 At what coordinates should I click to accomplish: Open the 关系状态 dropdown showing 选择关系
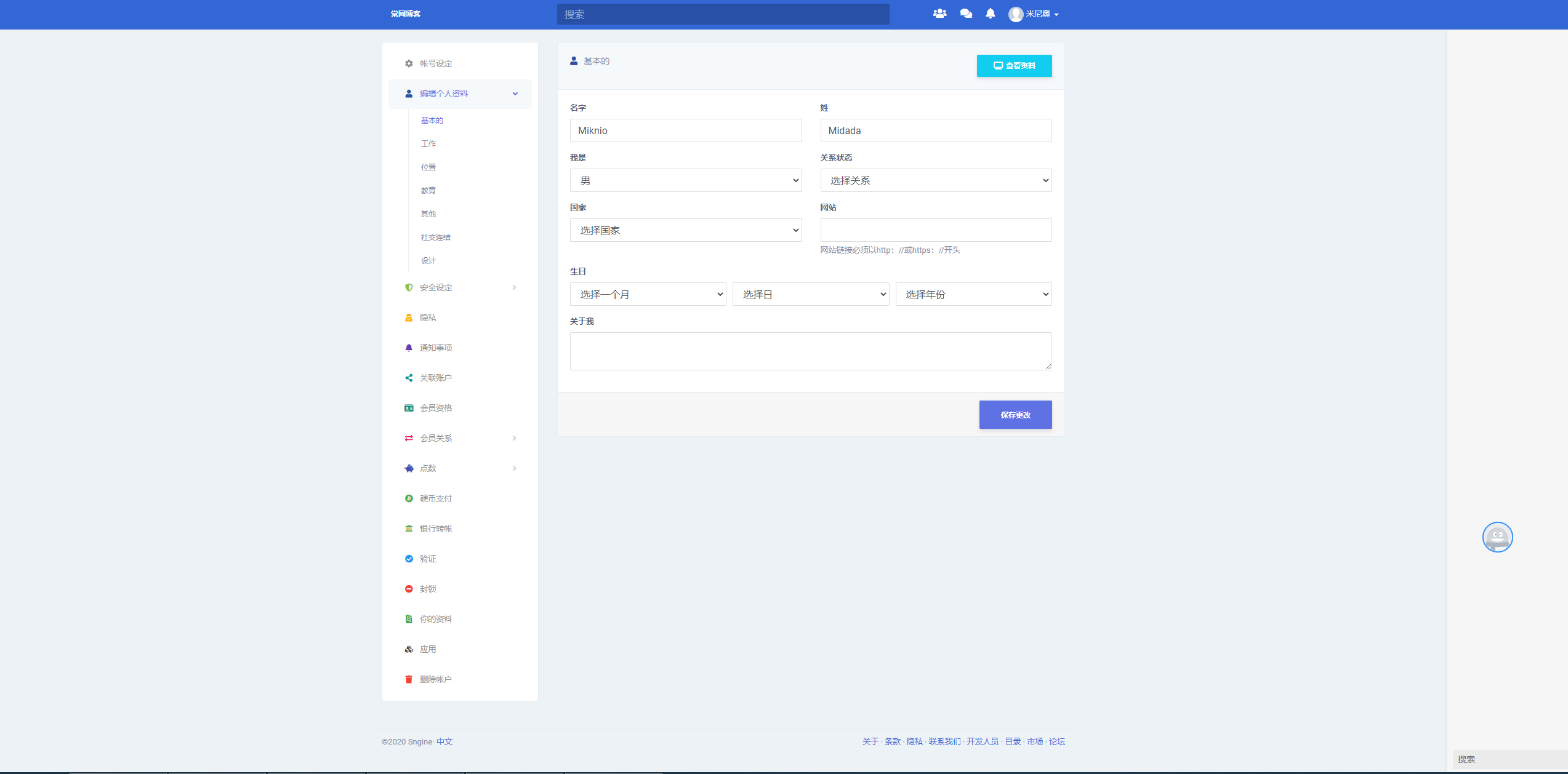935,180
